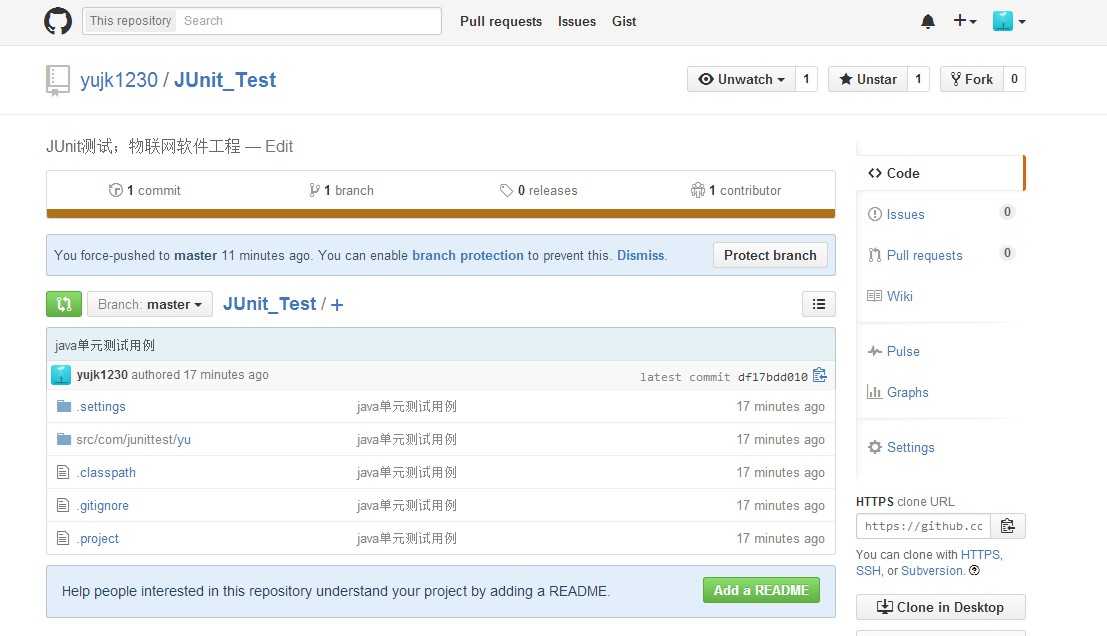Copy the latest commit SHA to clipboard
The width and height of the screenshot is (1107, 636).
click(x=820, y=376)
